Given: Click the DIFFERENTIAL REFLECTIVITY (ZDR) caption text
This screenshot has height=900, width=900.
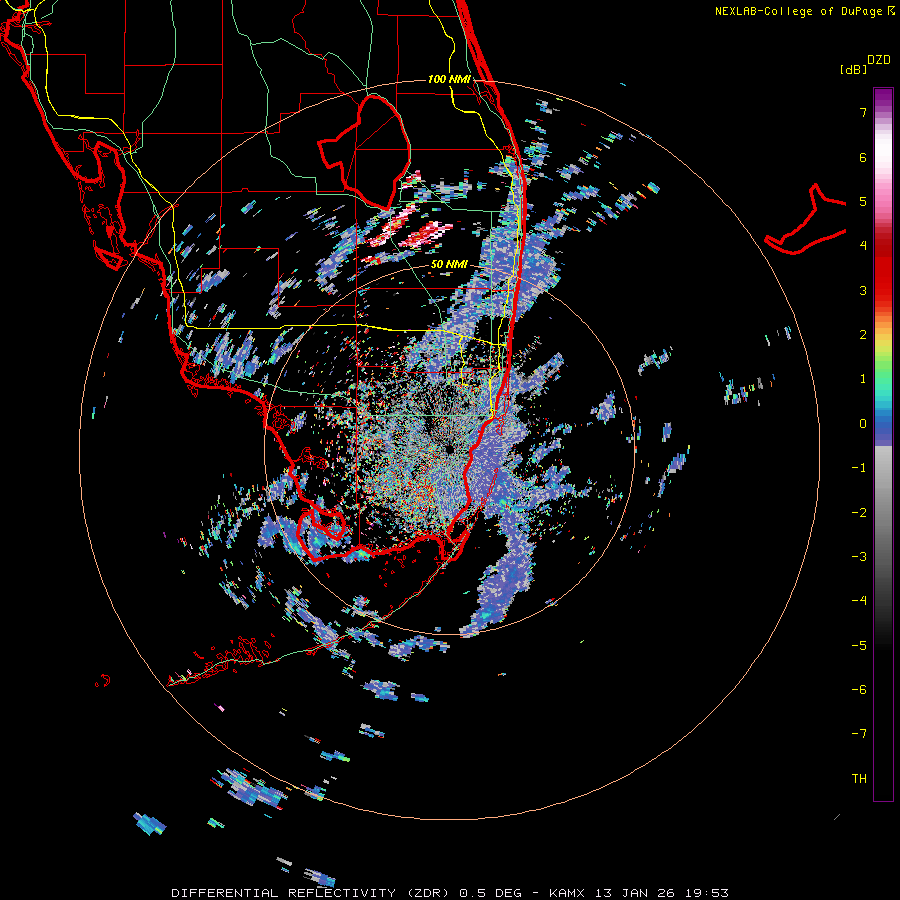Looking at the screenshot, I should pyautogui.click(x=311, y=893).
